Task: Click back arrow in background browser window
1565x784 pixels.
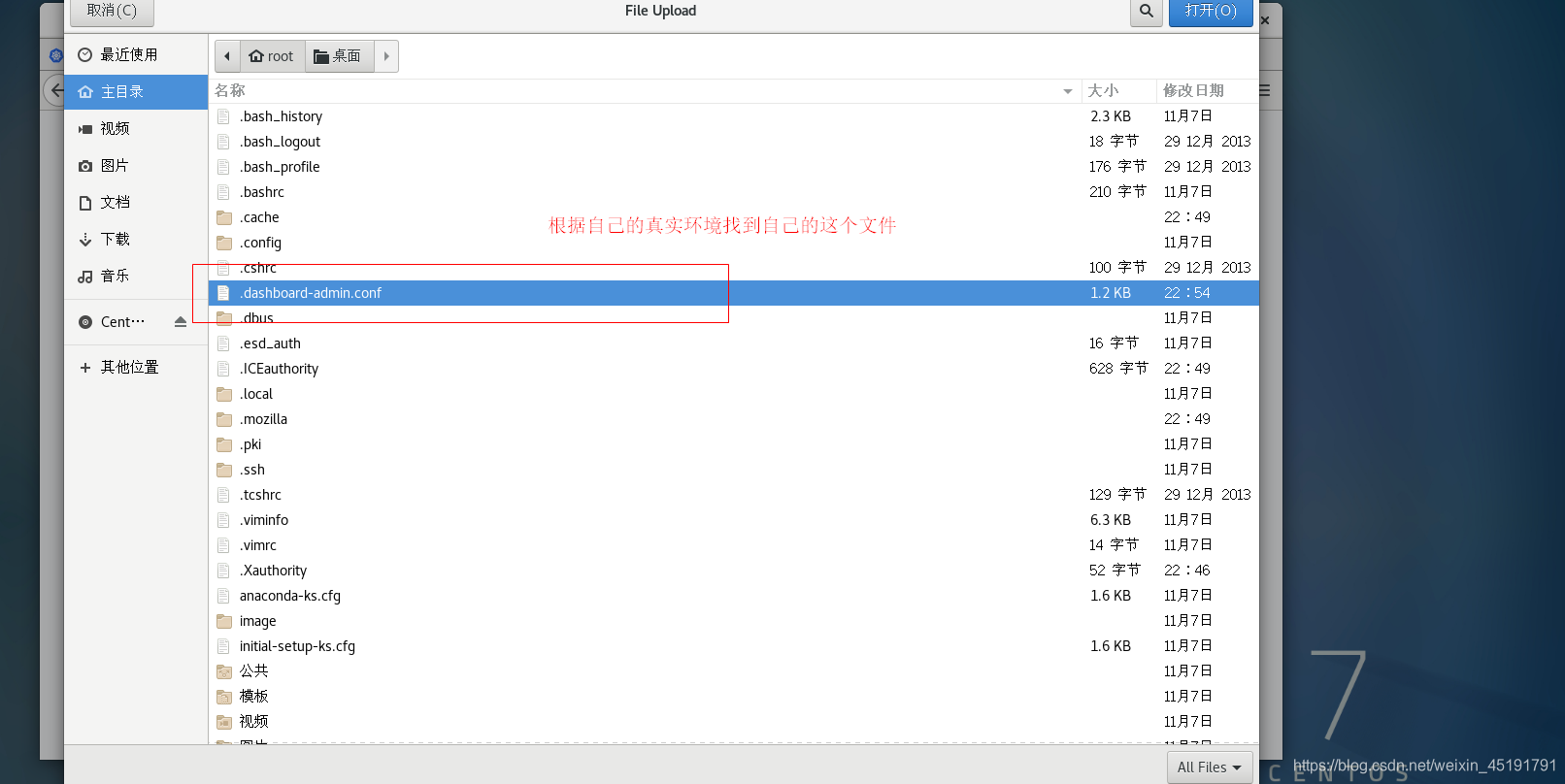Action: (56, 91)
